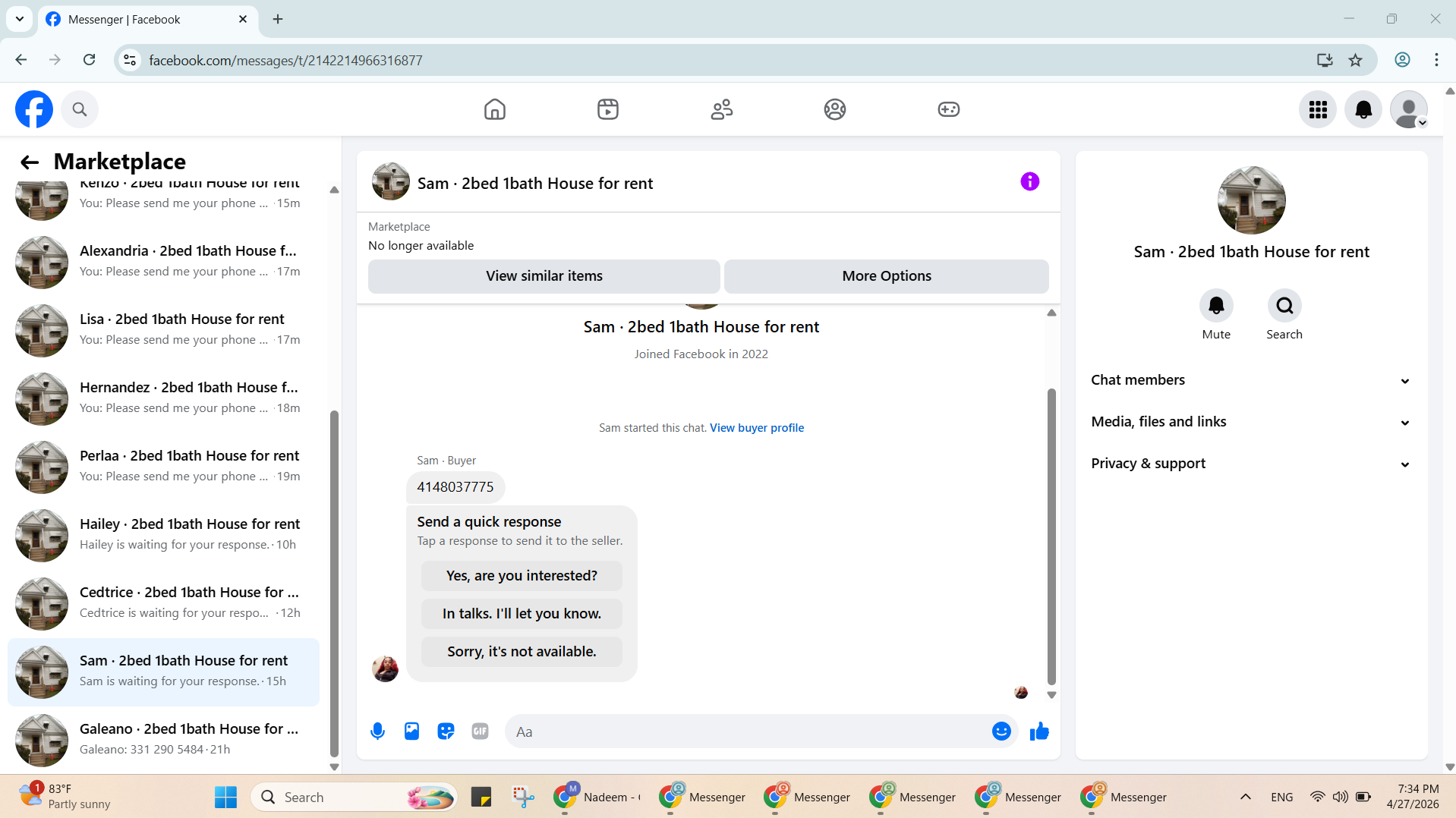Image resolution: width=1456 pixels, height=818 pixels.
Task: Expand the Media, files and links section
Action: tap(1251, 422)
